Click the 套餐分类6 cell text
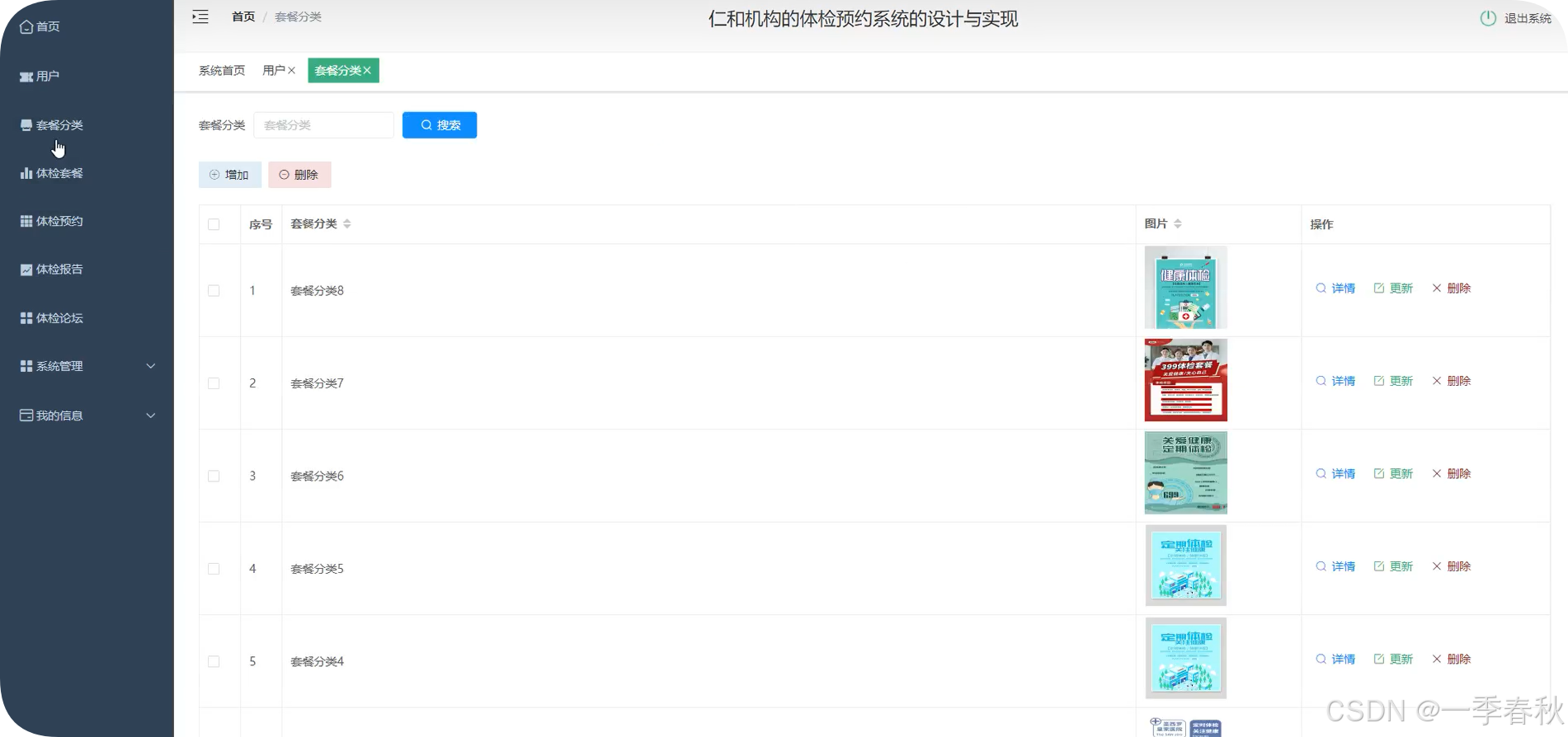The height and width of the screenshot is (737, 1568). coord(318,476)
